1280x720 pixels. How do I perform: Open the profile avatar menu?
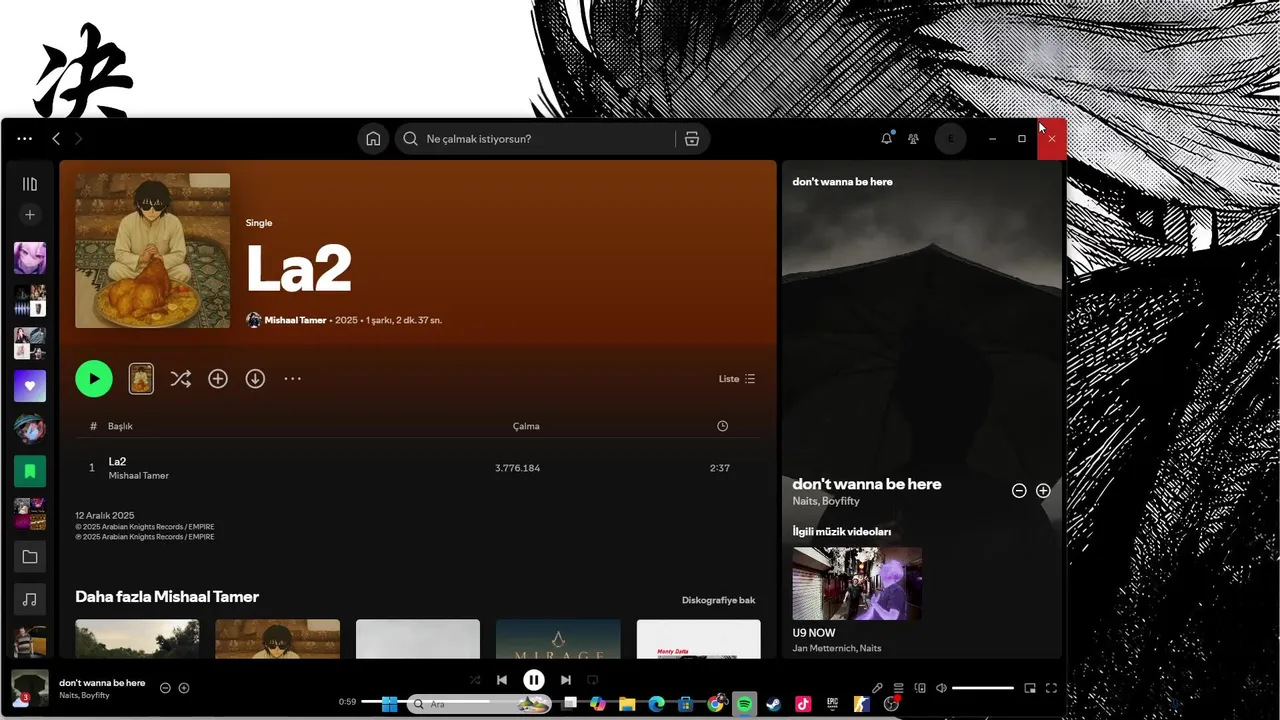[x=950, y=139]
